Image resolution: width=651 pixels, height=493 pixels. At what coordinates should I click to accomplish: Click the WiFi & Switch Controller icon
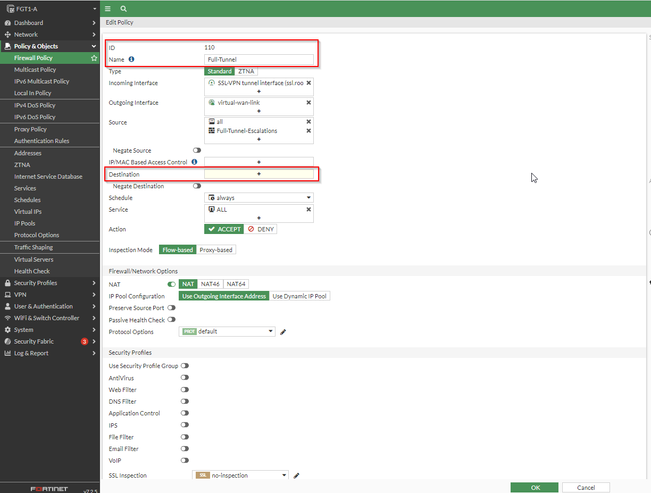click(x=7, y=318)
